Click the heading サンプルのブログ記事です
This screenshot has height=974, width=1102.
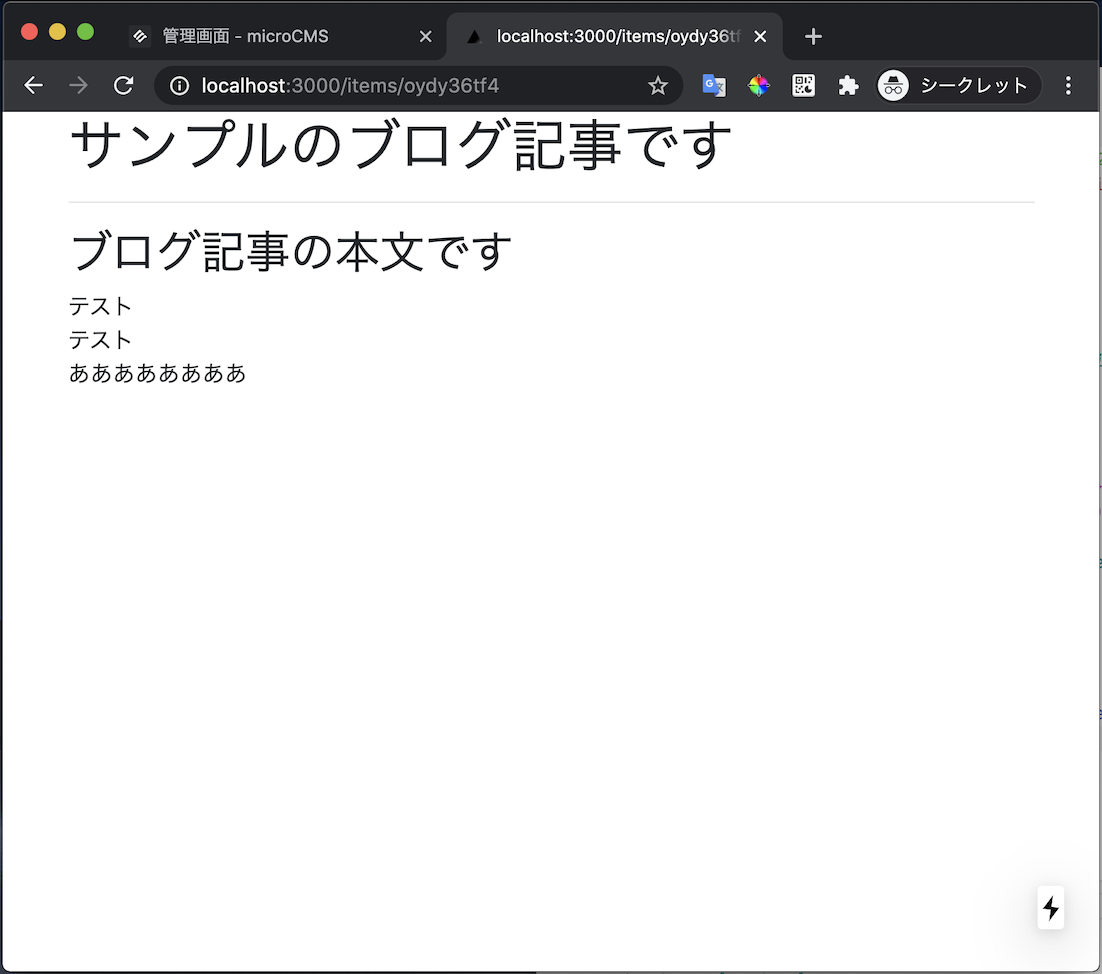[401, 145]
